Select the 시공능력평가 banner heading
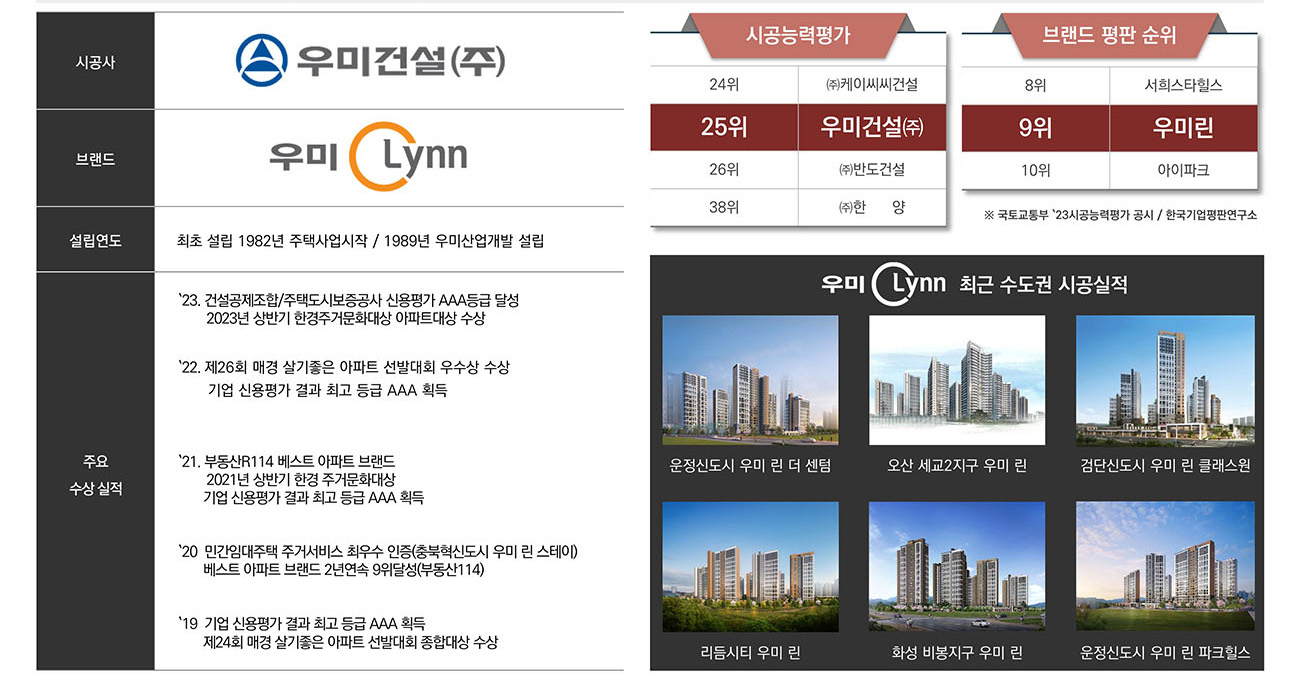This screenshot has width=1300, height=676. [x=798, y=36]
